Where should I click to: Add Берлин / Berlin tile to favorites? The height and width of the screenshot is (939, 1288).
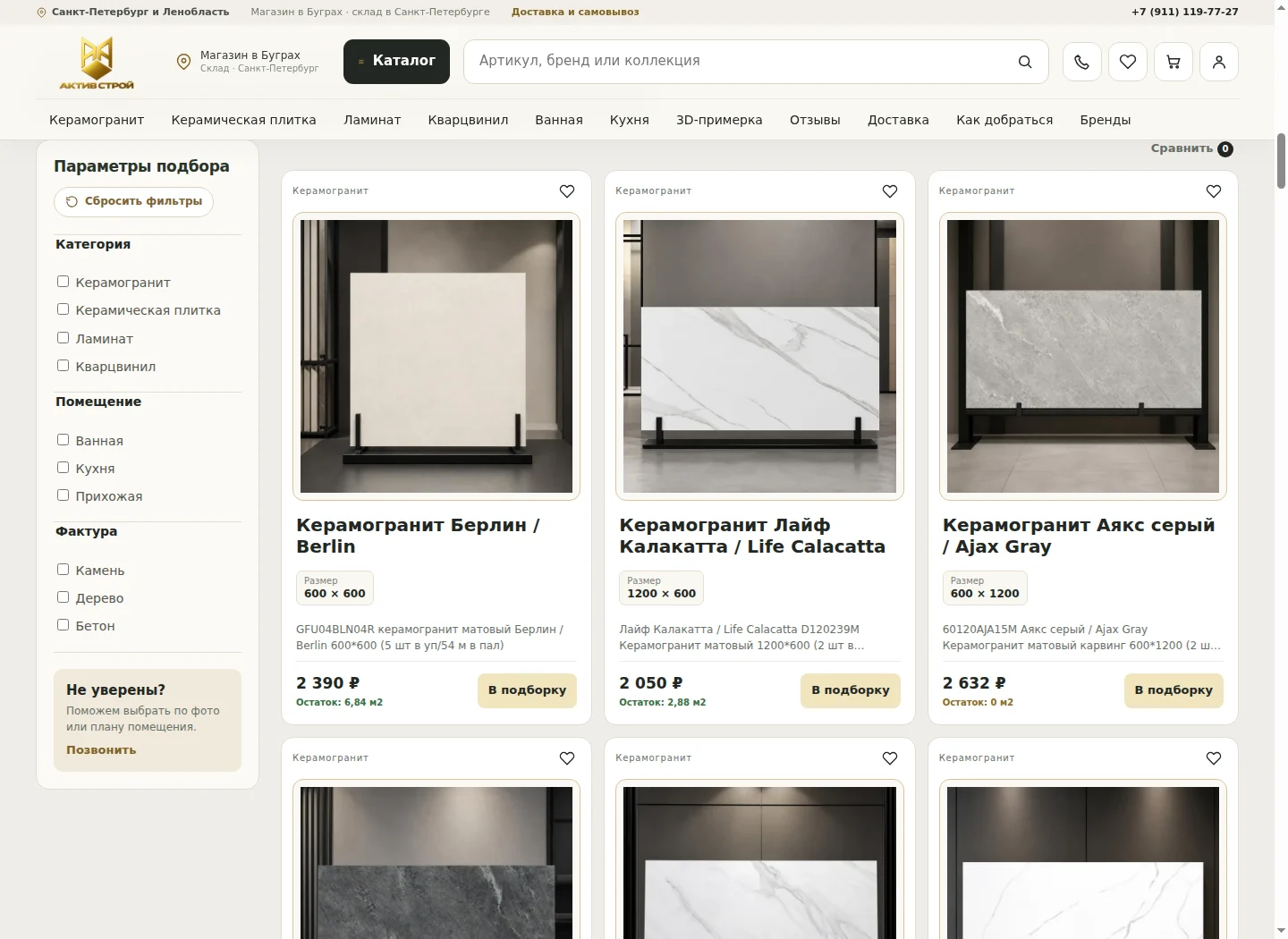[x=567, y=191]
